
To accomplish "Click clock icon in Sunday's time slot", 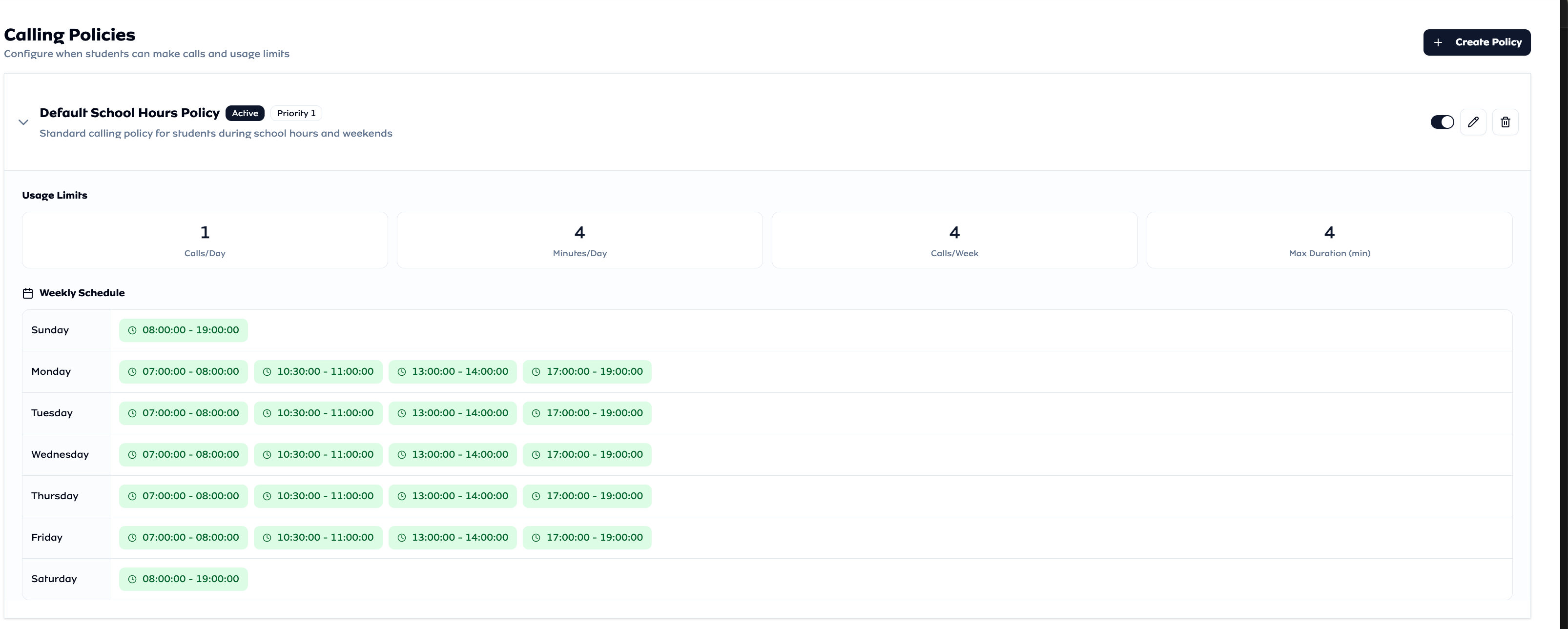I will (132, 330).
